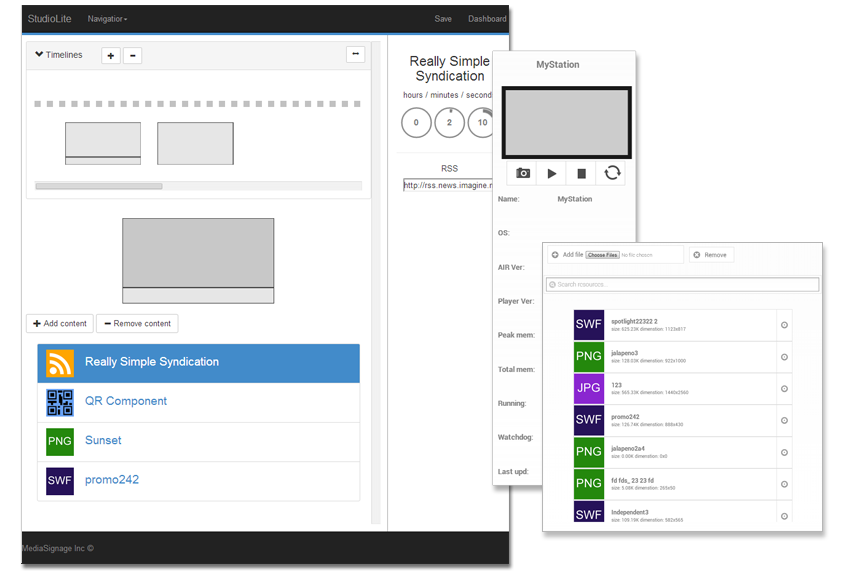Viewport: 842px width, 572px height.
Task: Open Dashboard from the top bar
Action: (x=487, y=19)
